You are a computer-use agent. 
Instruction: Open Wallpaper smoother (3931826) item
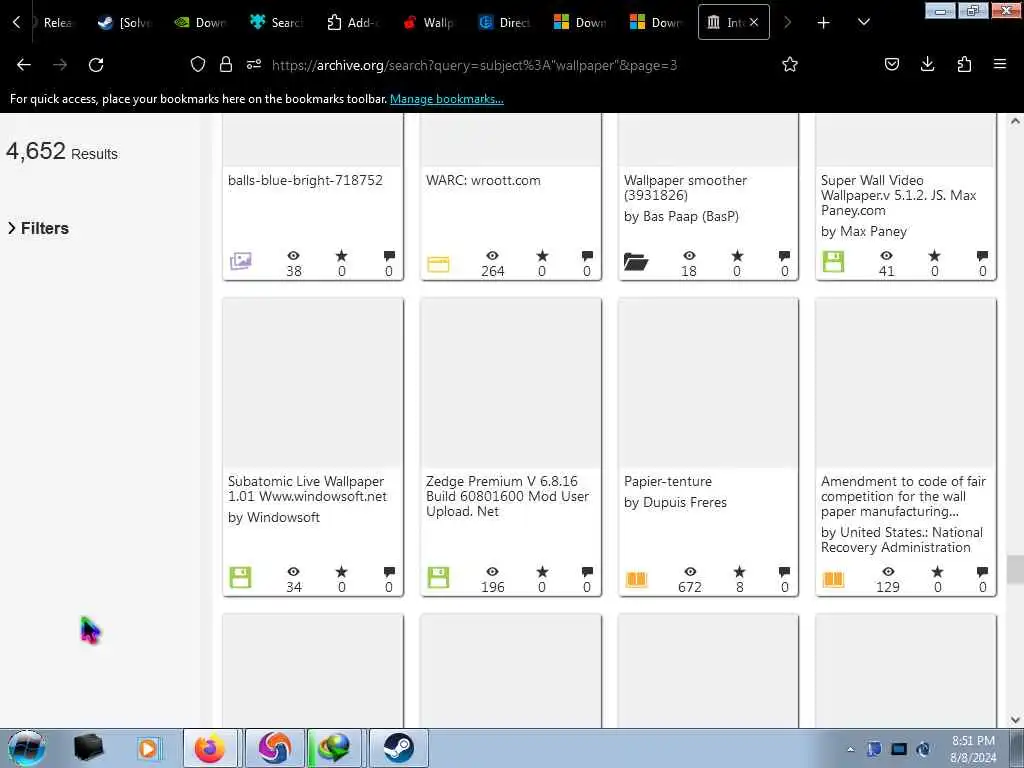(x=685, y=187)
